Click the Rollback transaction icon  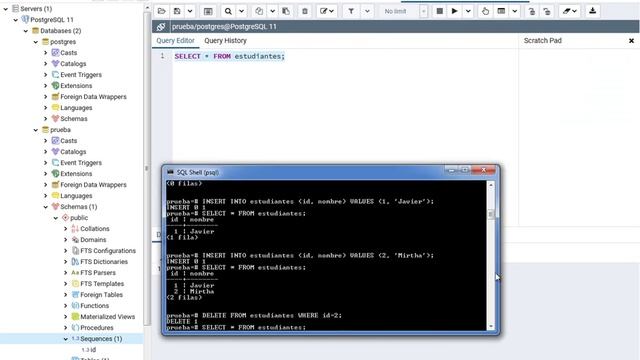click(x=547, y=11)
